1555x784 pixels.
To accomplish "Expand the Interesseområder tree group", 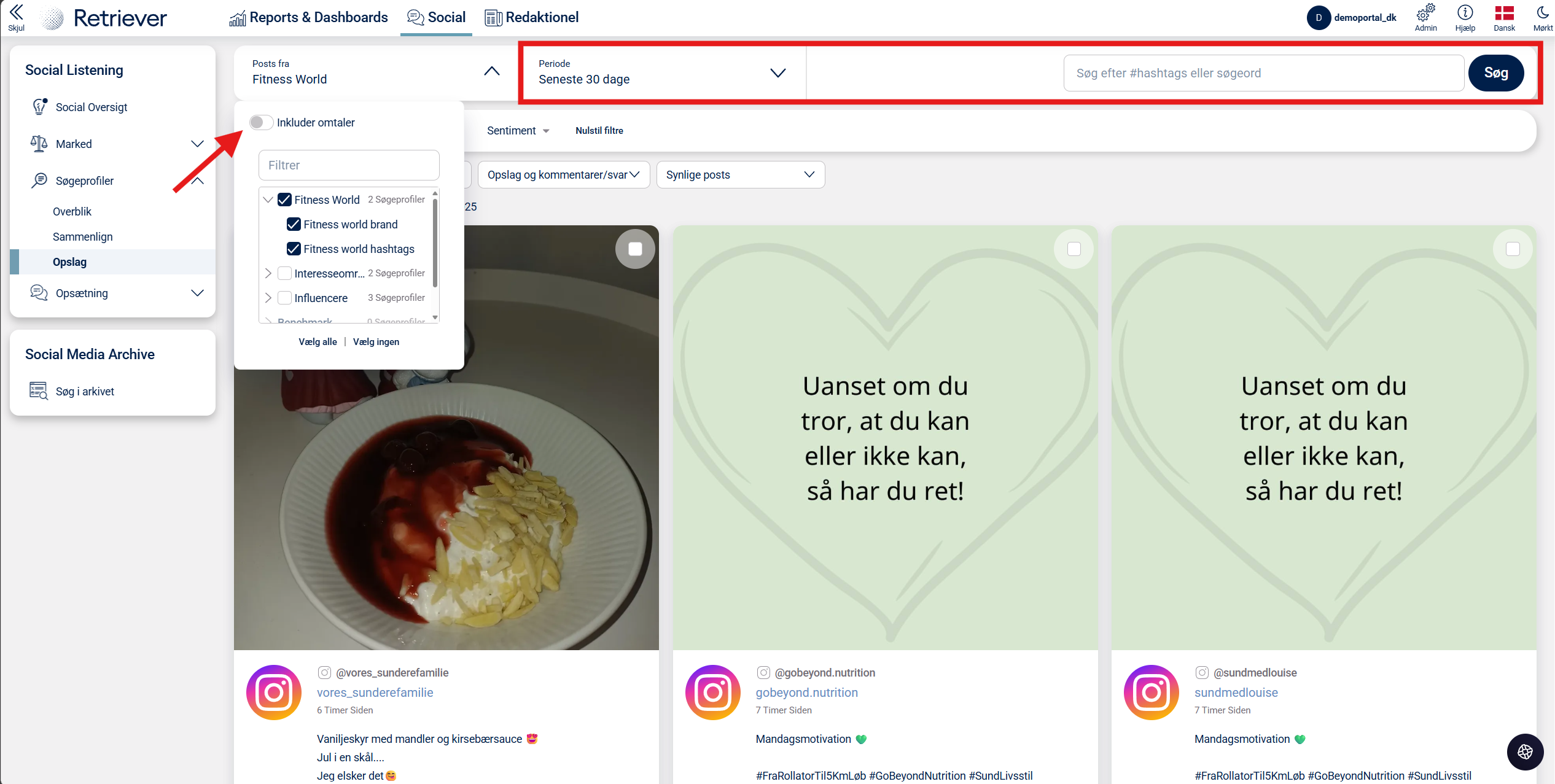I will pyautogui.click(x=268, y=273).
